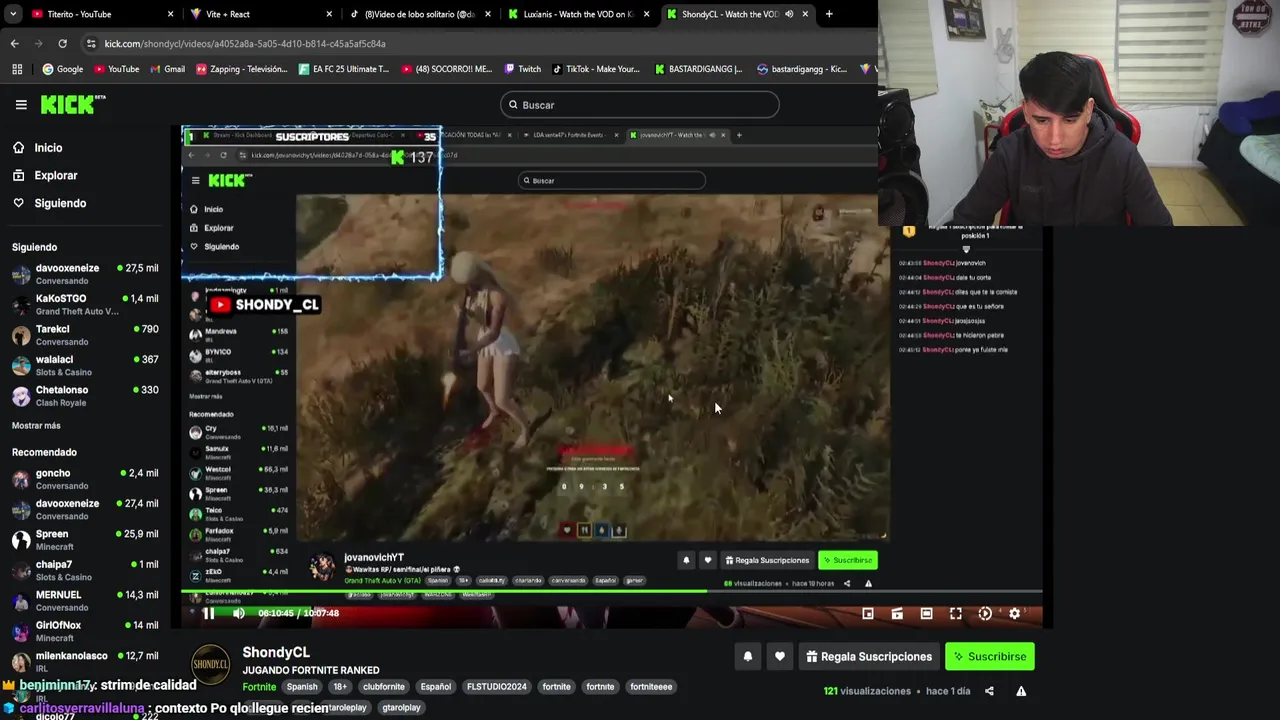The height and width of the screenshot is (720, 1280).
Task: Select the gtarolplay tag
Action: (401, 708)
